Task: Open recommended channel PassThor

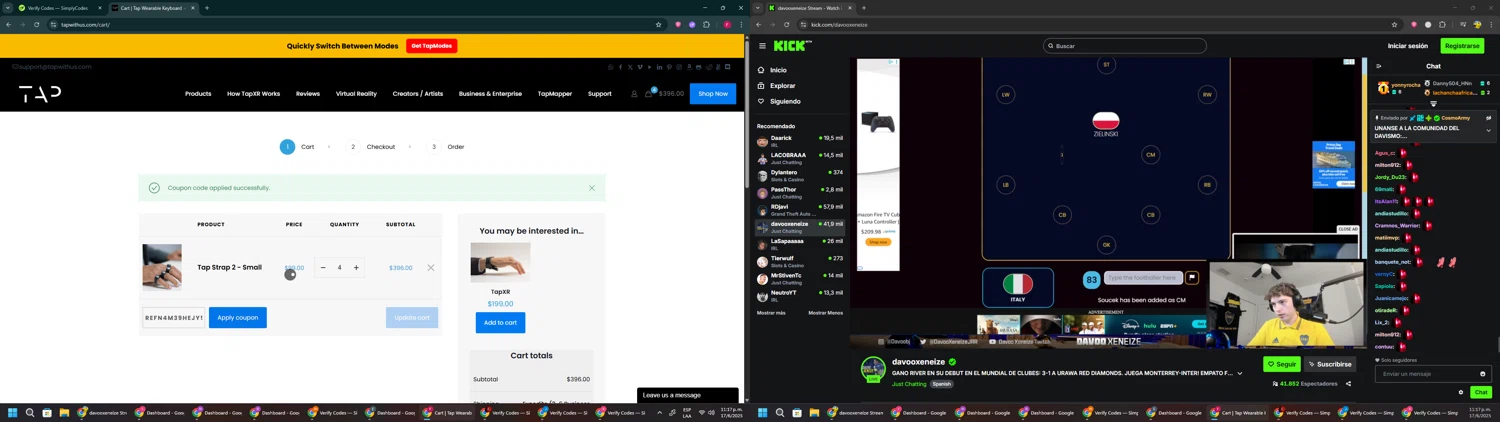Action: 800,192
